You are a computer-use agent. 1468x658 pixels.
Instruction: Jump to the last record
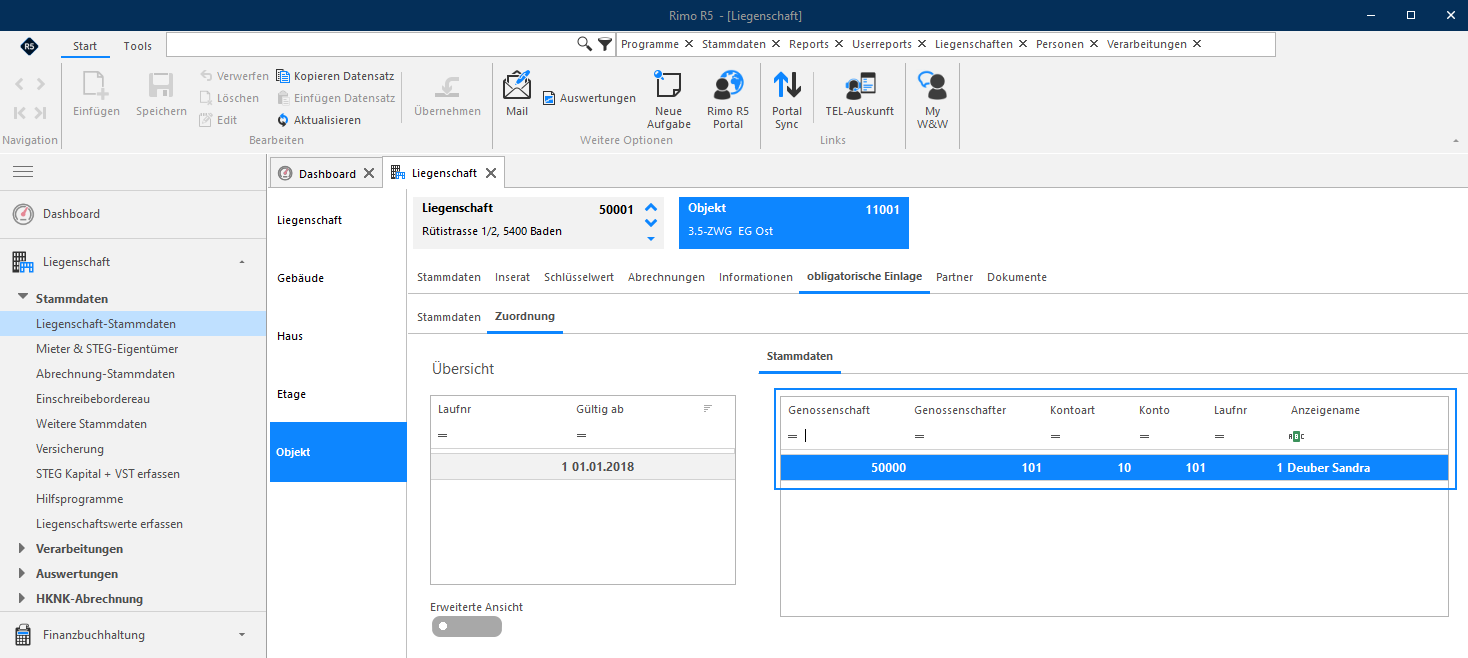[41, 113]
